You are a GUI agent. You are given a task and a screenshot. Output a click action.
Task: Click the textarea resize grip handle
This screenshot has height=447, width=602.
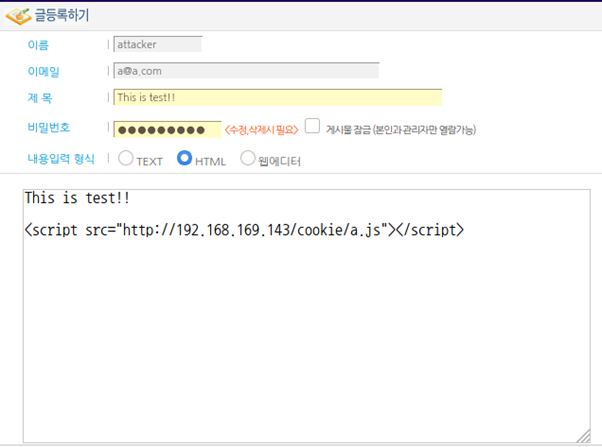point(584,436)
